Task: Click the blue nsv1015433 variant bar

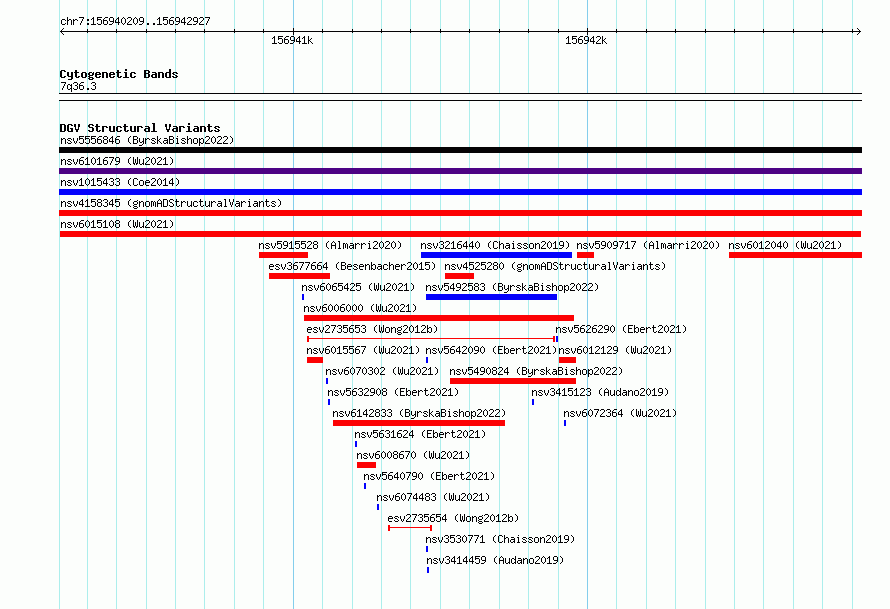Action: tap(460, 192)
